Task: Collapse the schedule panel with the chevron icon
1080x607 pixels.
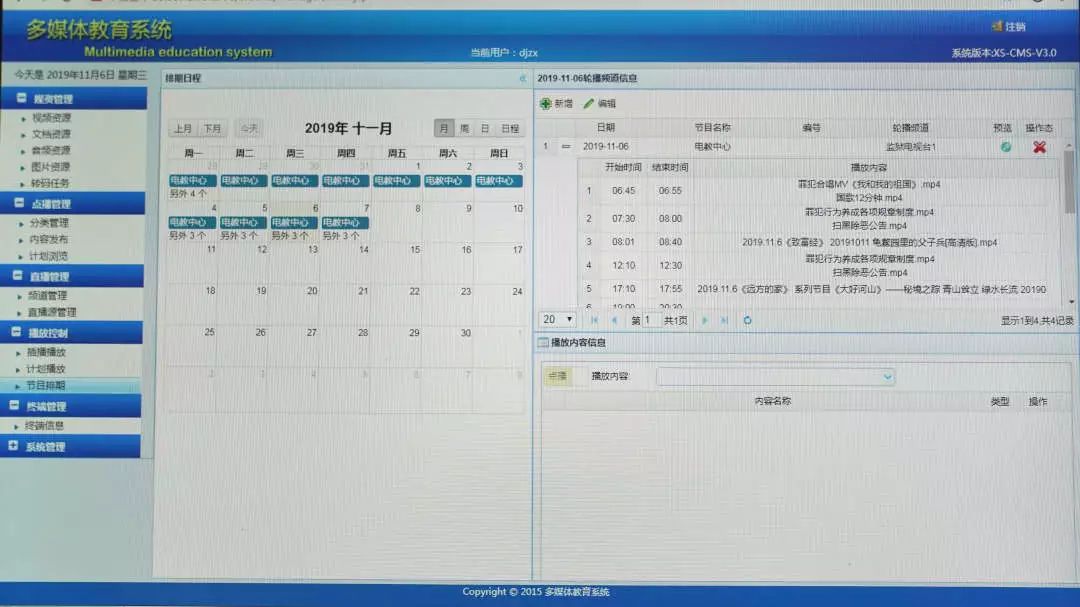Action: pos(522,79)
